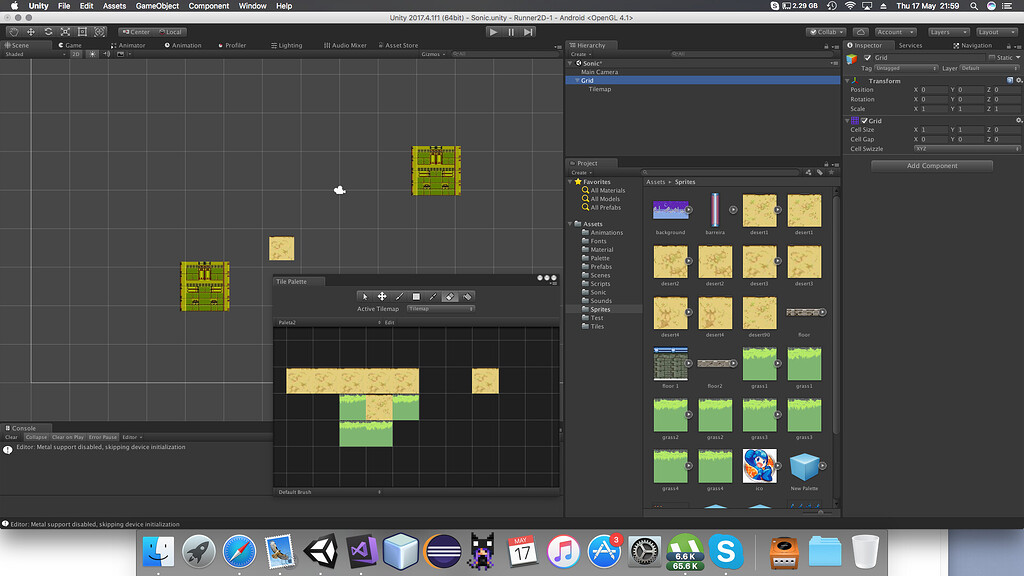Select the Rotate tool in the toolbar

[48, 32]
